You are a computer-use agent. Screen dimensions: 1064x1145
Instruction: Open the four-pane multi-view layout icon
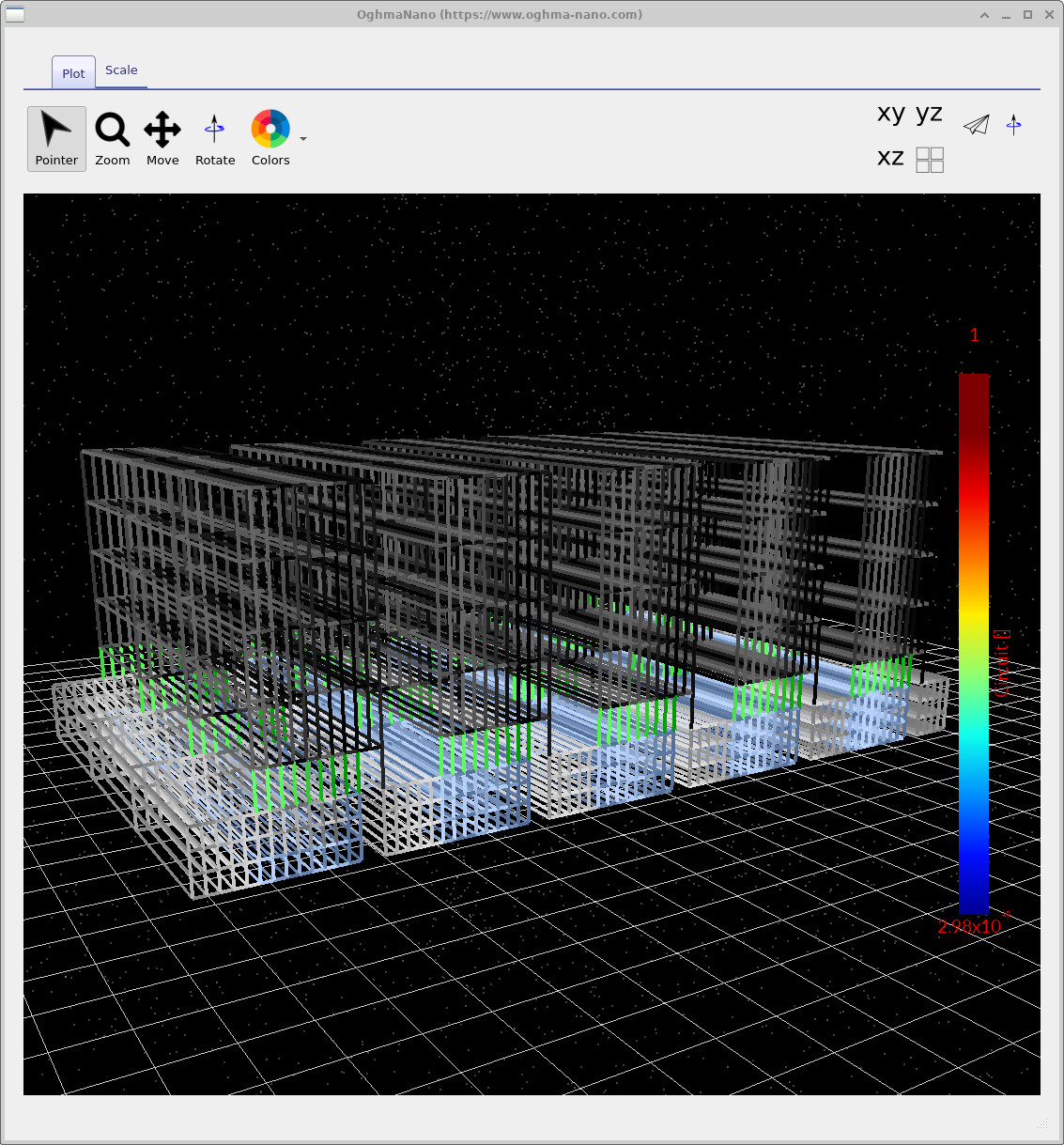[930, 160]
